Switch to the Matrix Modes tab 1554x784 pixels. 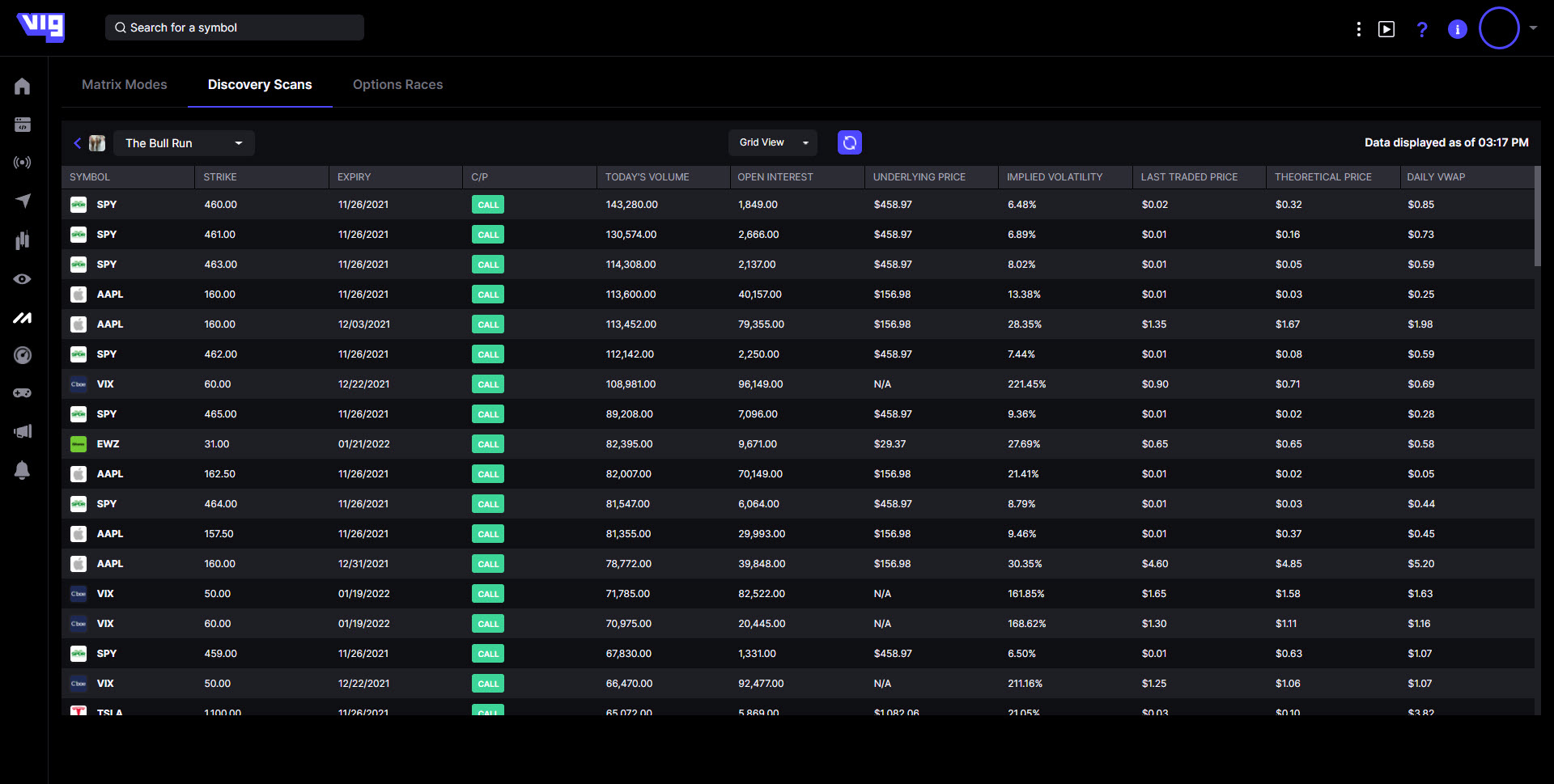pyautogui.click(x=125, y=84)
